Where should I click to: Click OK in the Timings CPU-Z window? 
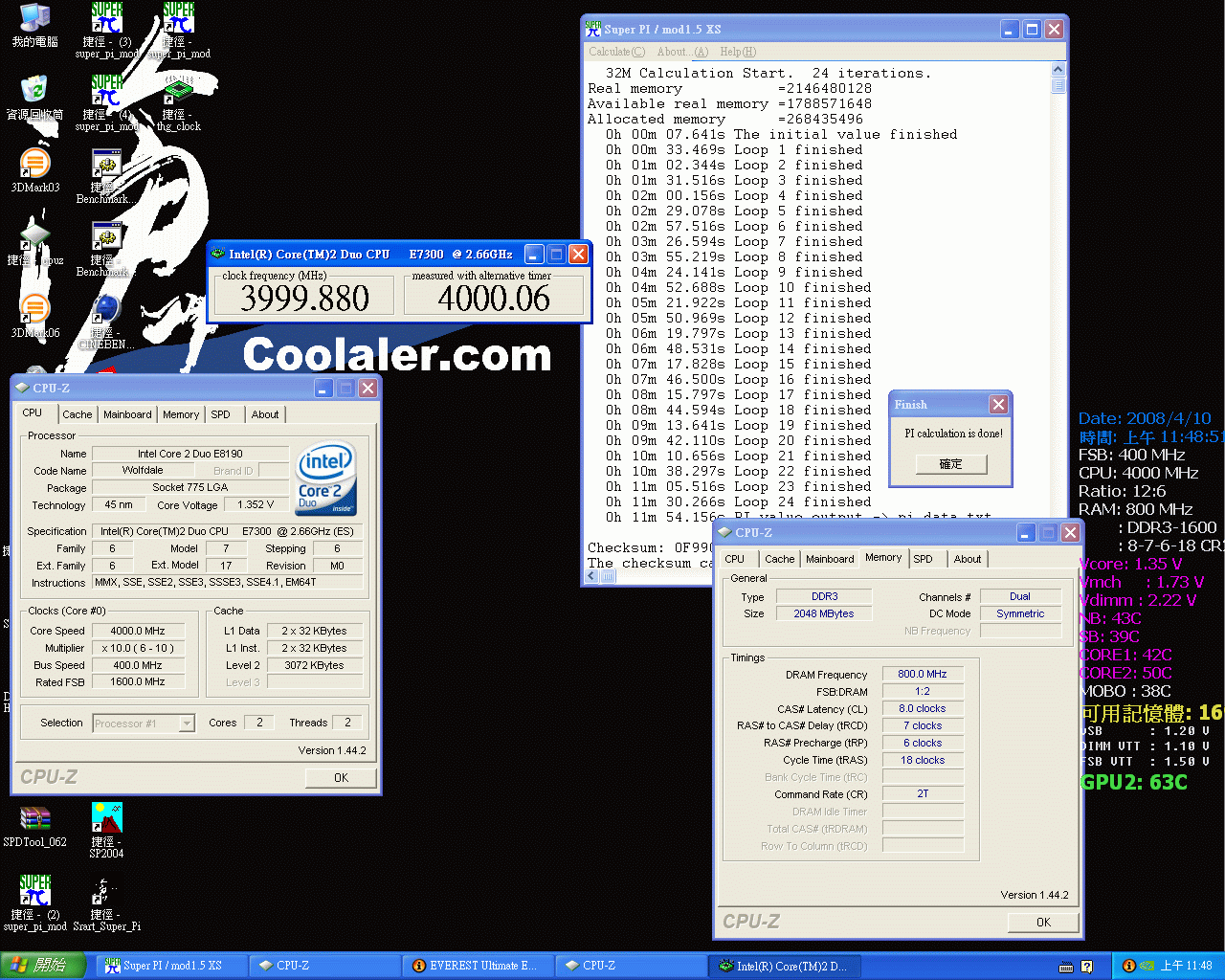pyautogui.click(x=1043, y=923)
